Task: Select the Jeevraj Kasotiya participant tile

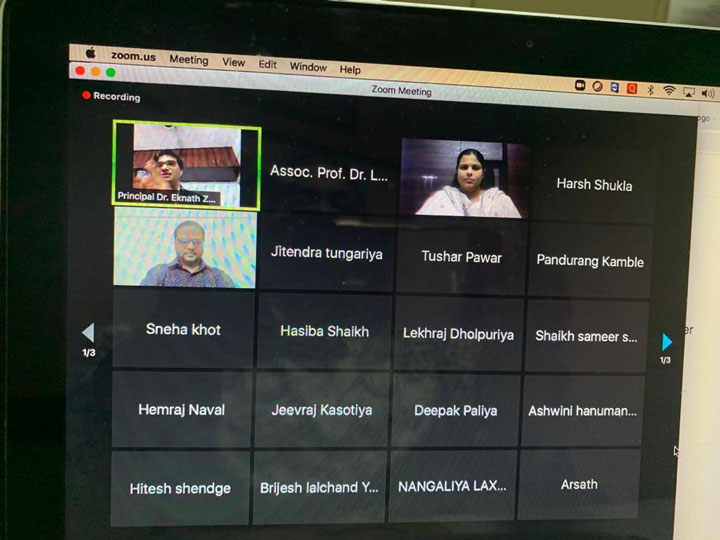Action: coord(321,410)
